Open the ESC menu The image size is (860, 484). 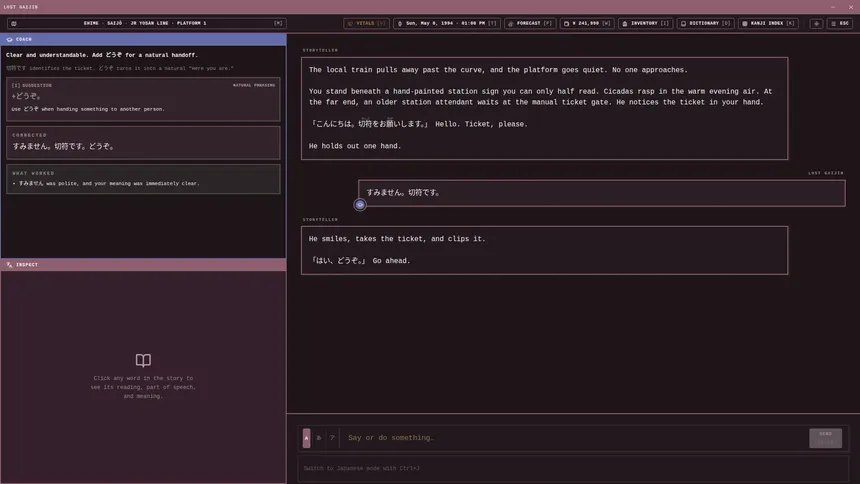840,24
